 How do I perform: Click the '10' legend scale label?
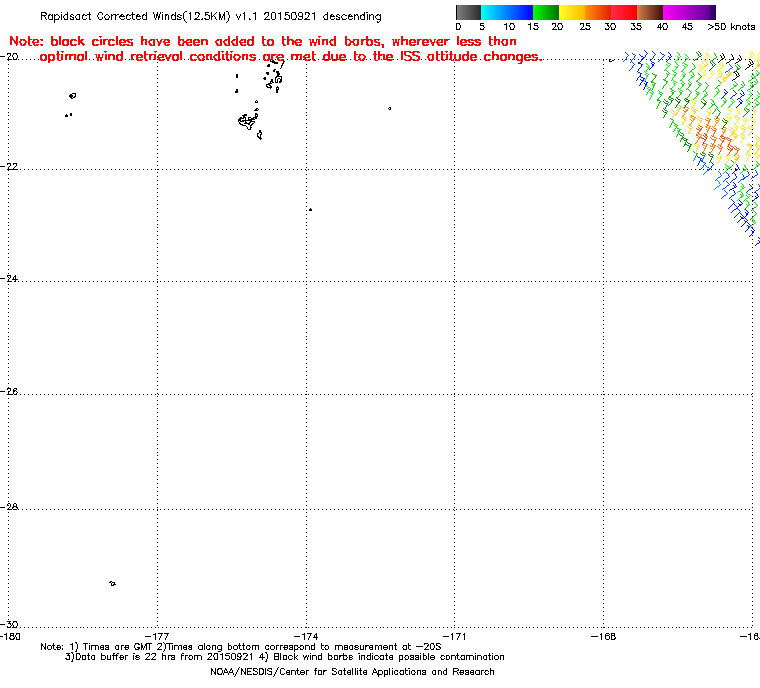point(508,27)
